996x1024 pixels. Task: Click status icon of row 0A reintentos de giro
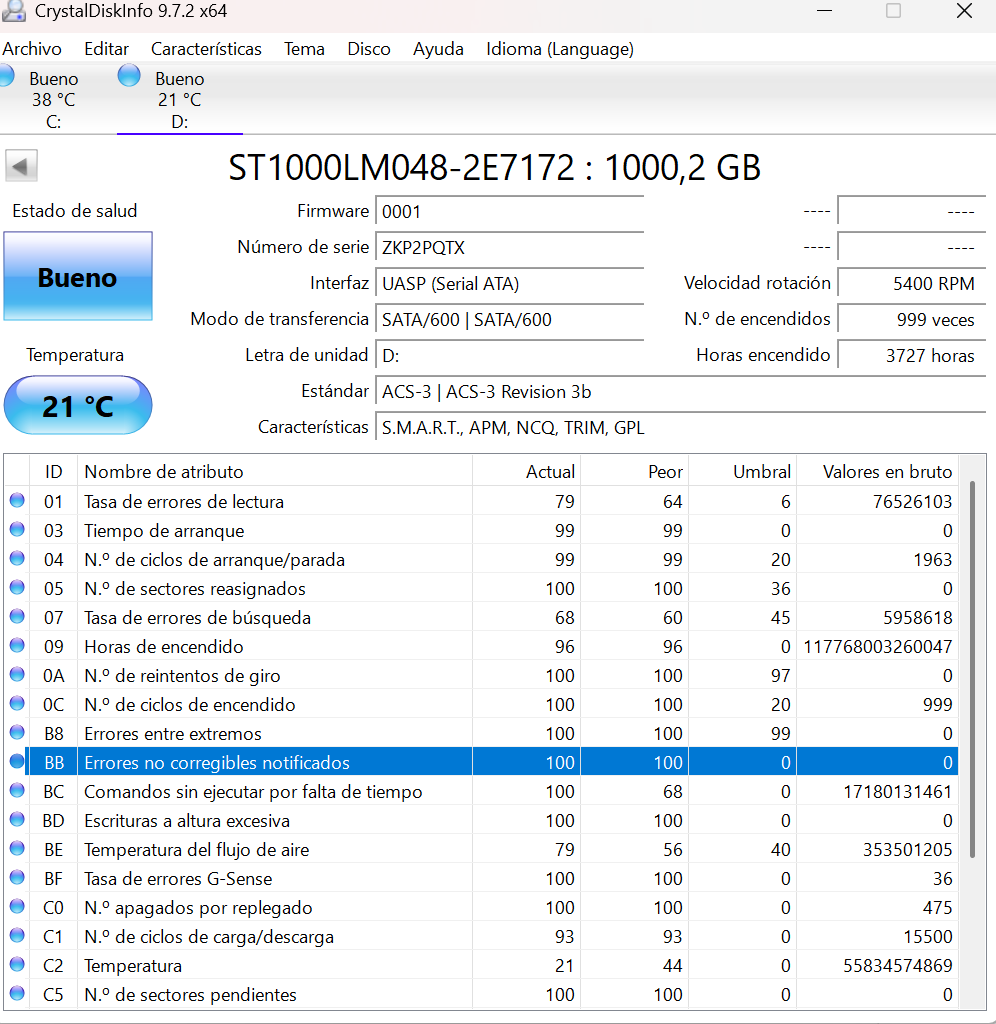coord(17,675)
